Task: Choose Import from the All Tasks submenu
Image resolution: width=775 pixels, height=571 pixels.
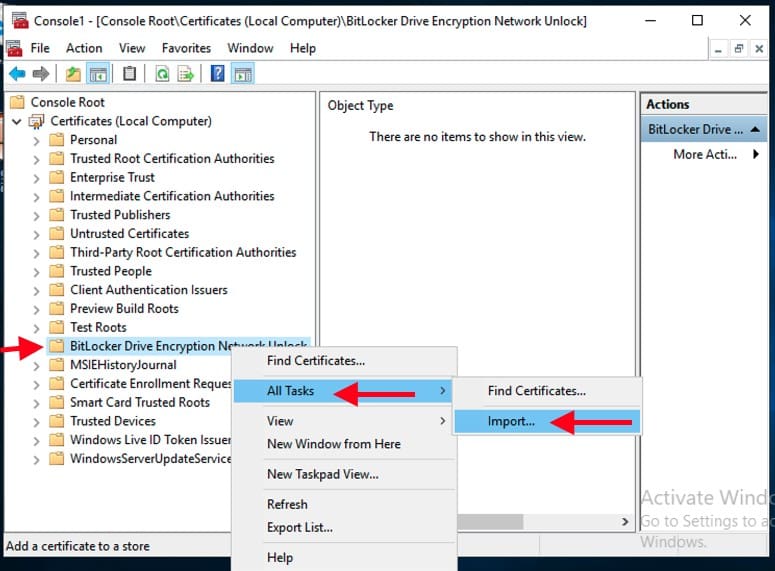Action: click(511, 421)
